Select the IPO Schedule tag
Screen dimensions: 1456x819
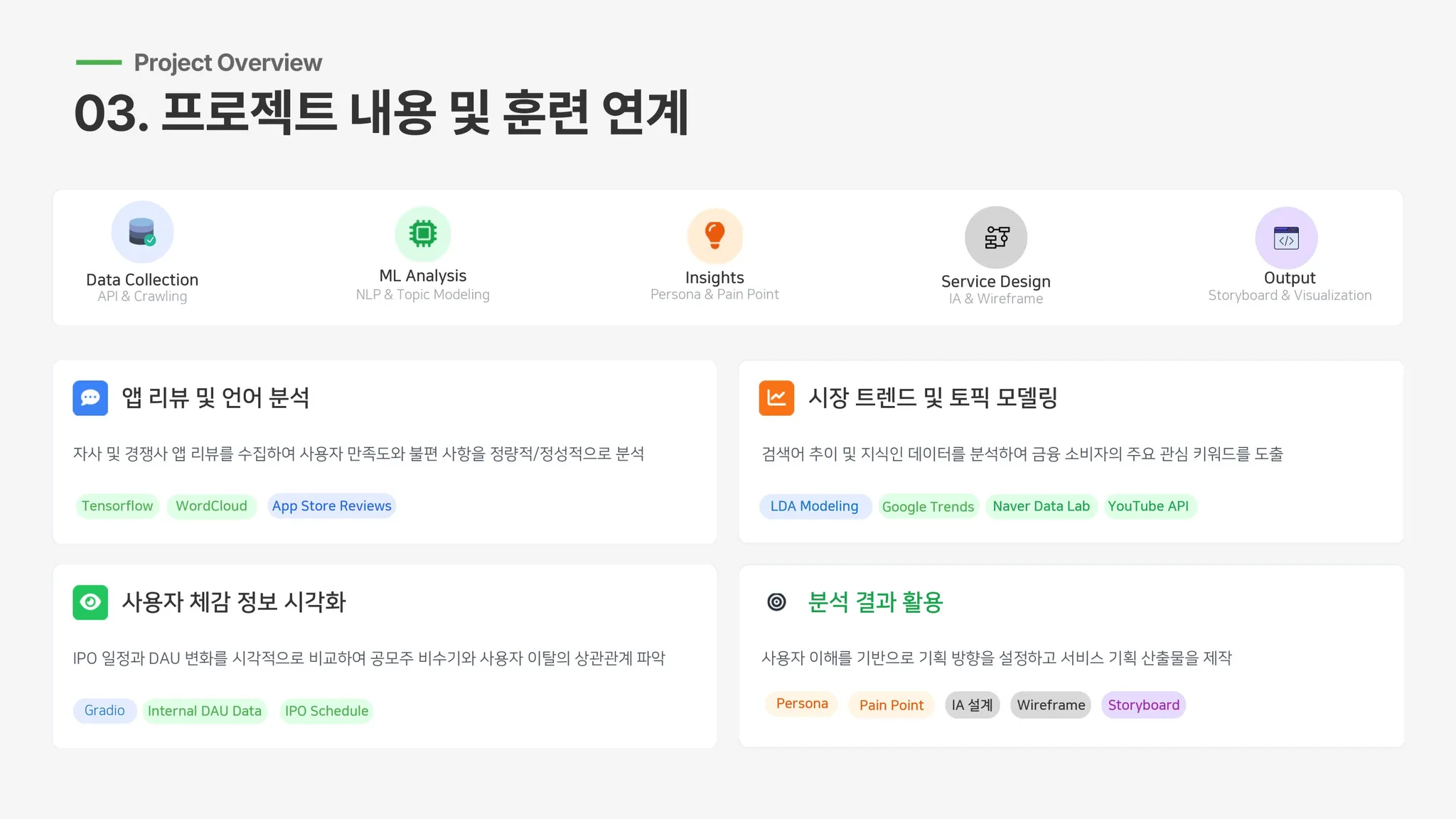coord(326,711)
